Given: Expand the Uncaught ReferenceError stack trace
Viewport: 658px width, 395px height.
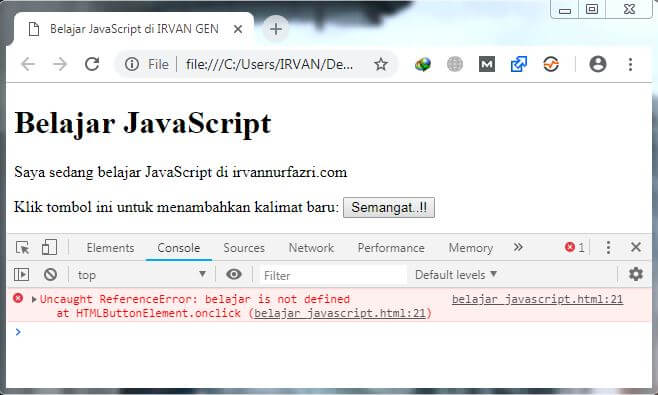Looking at the screenshot, I should (34, 299).
